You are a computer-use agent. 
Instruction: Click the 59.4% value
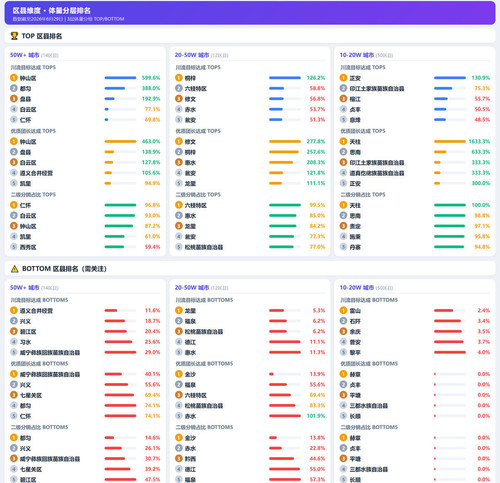tap(152, 247)
